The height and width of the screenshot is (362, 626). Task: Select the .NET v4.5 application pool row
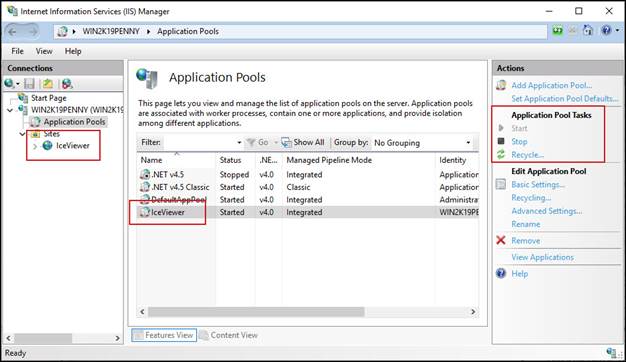[x=307, y=175]
